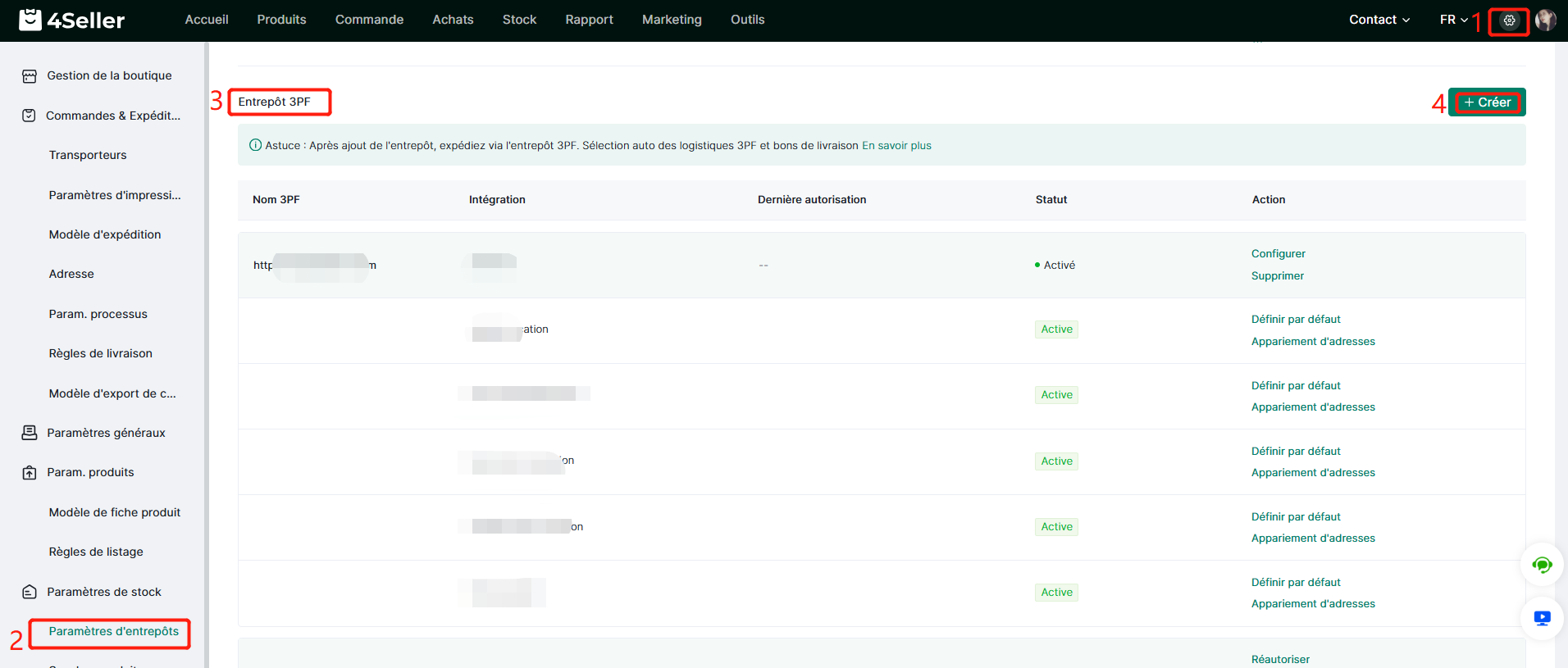The height and width of the screenshot is (668, 1568).
Task: Open Règles de listage in the sidebar
Action: 96,552
